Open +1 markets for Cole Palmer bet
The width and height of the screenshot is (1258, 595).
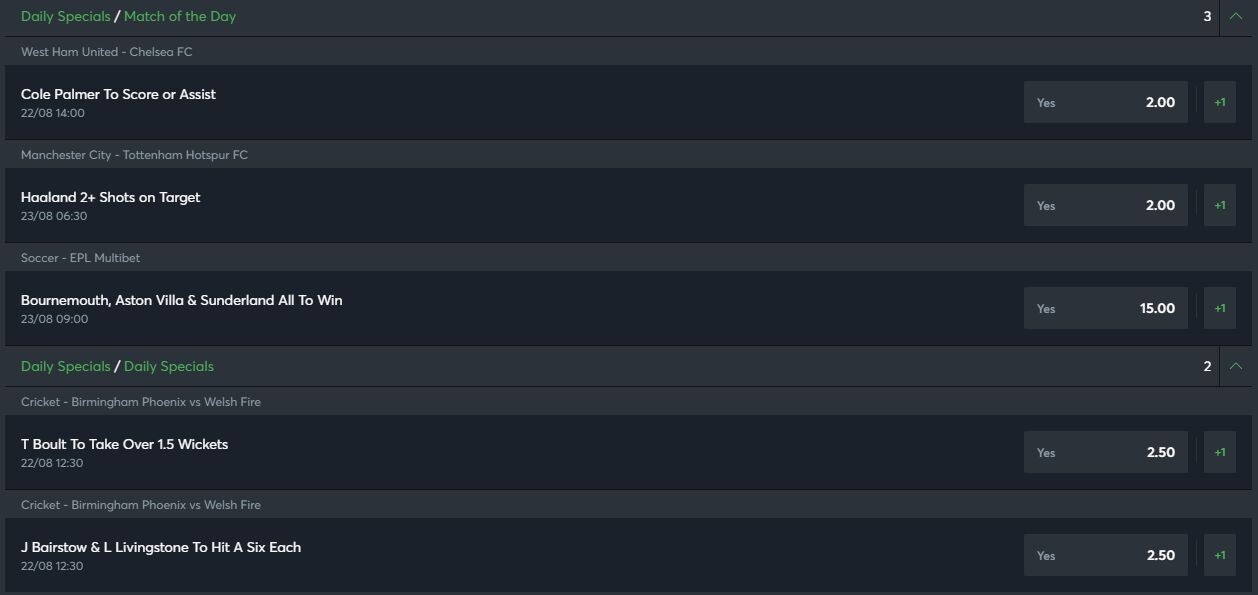click(1220, 102)
